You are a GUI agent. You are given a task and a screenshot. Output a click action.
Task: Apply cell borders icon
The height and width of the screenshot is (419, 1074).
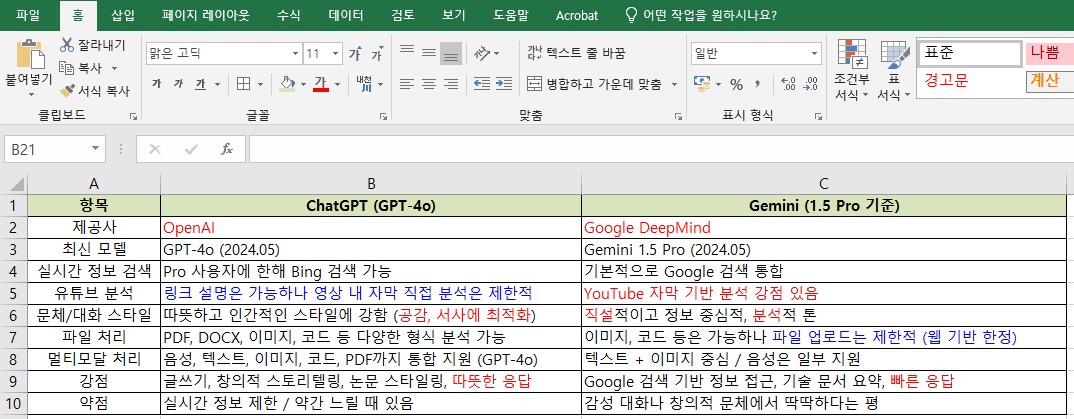click(x=243, y=84)
